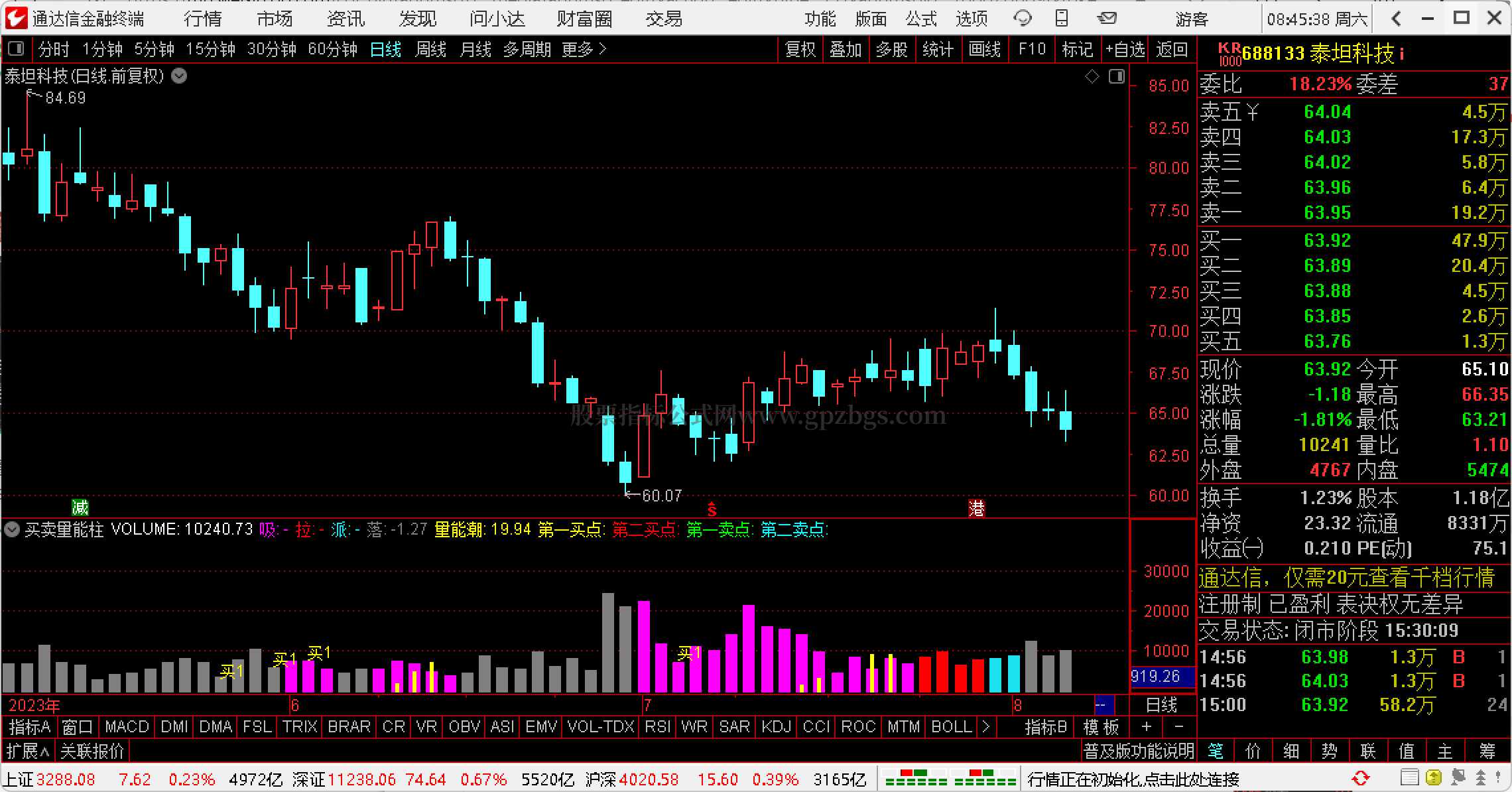Click the plus button to add indicator pane
Viewport: 1512px width, 792px height.
point(1147,726)
